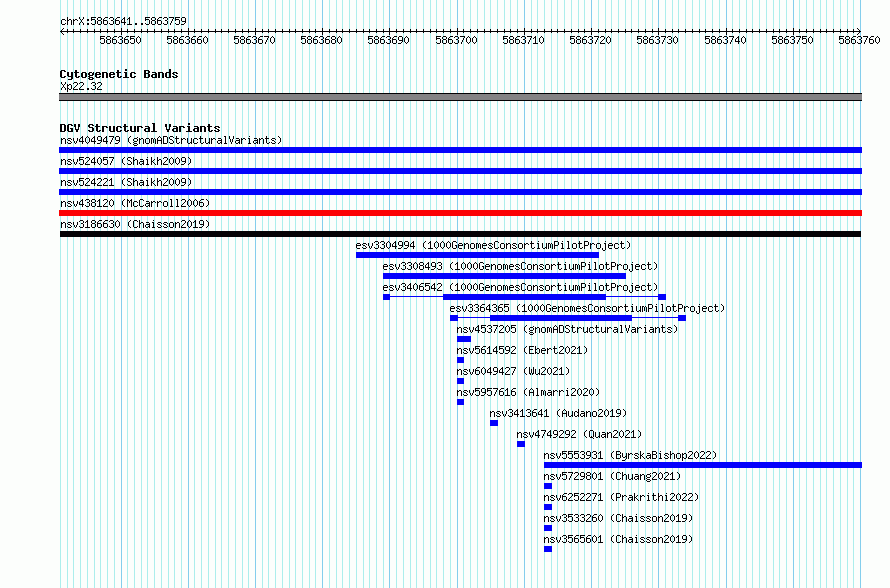Click the 5863650 ruler position label
This screenshot has width=890, height=588.
[120, 40]
